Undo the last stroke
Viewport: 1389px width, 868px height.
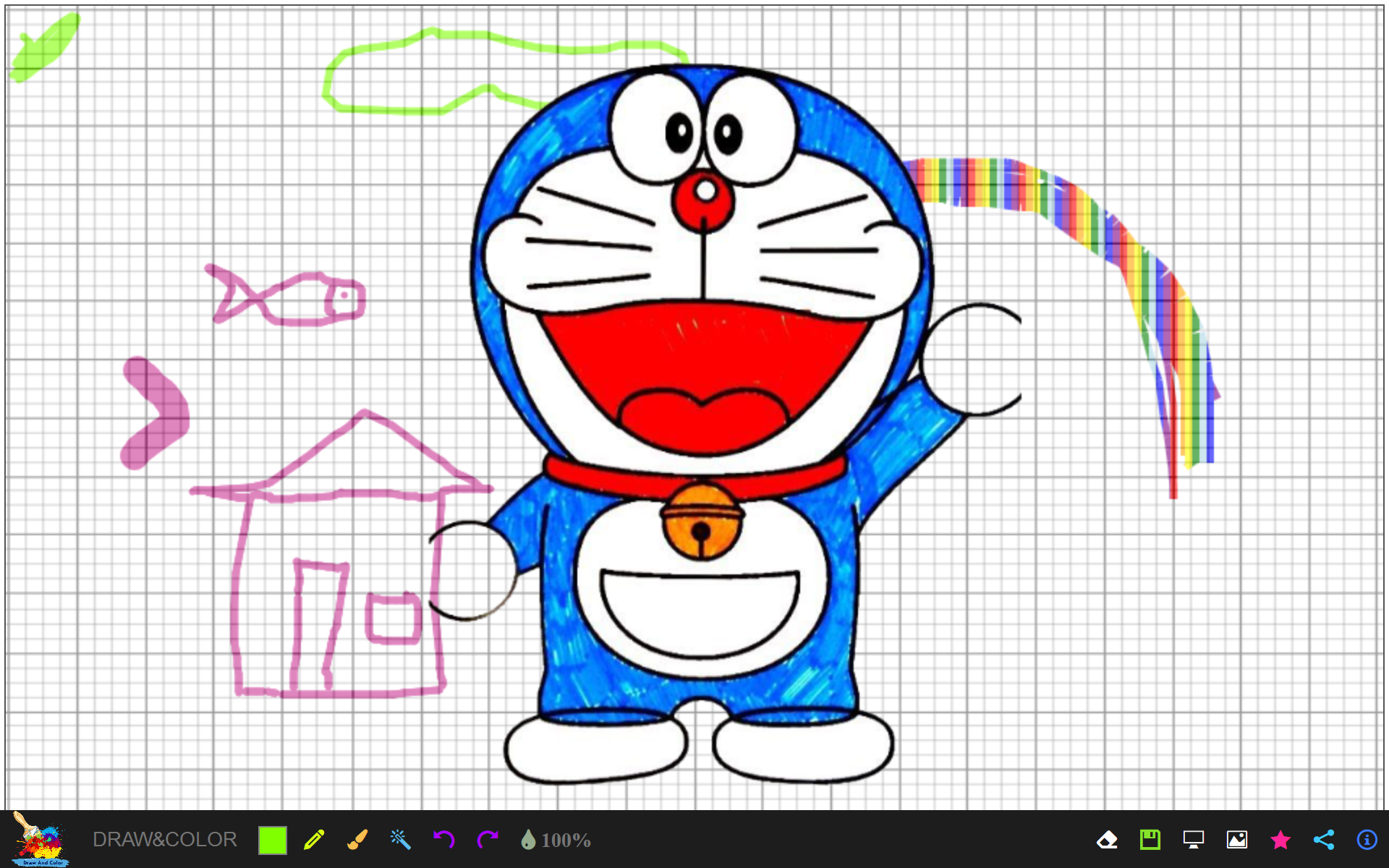(x=443, y=839)
